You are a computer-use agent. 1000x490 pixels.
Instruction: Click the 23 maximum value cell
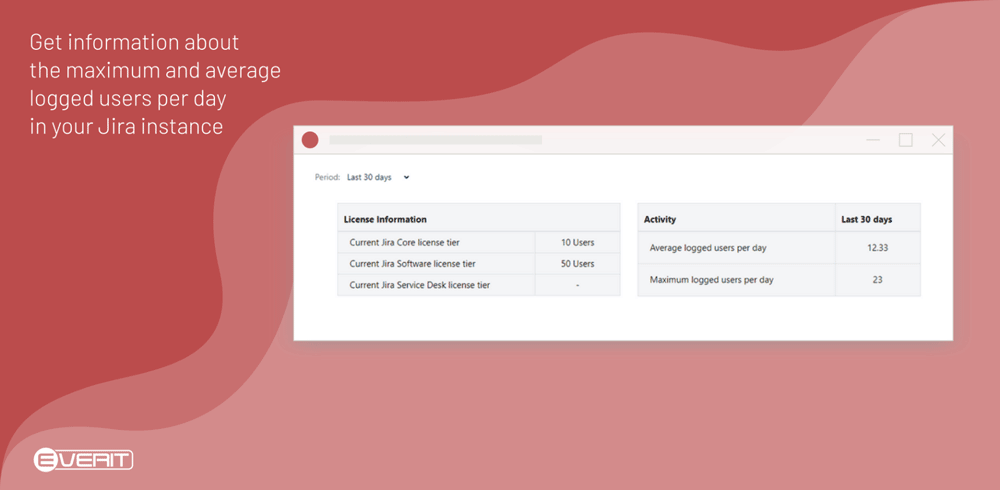coord(878,279)
